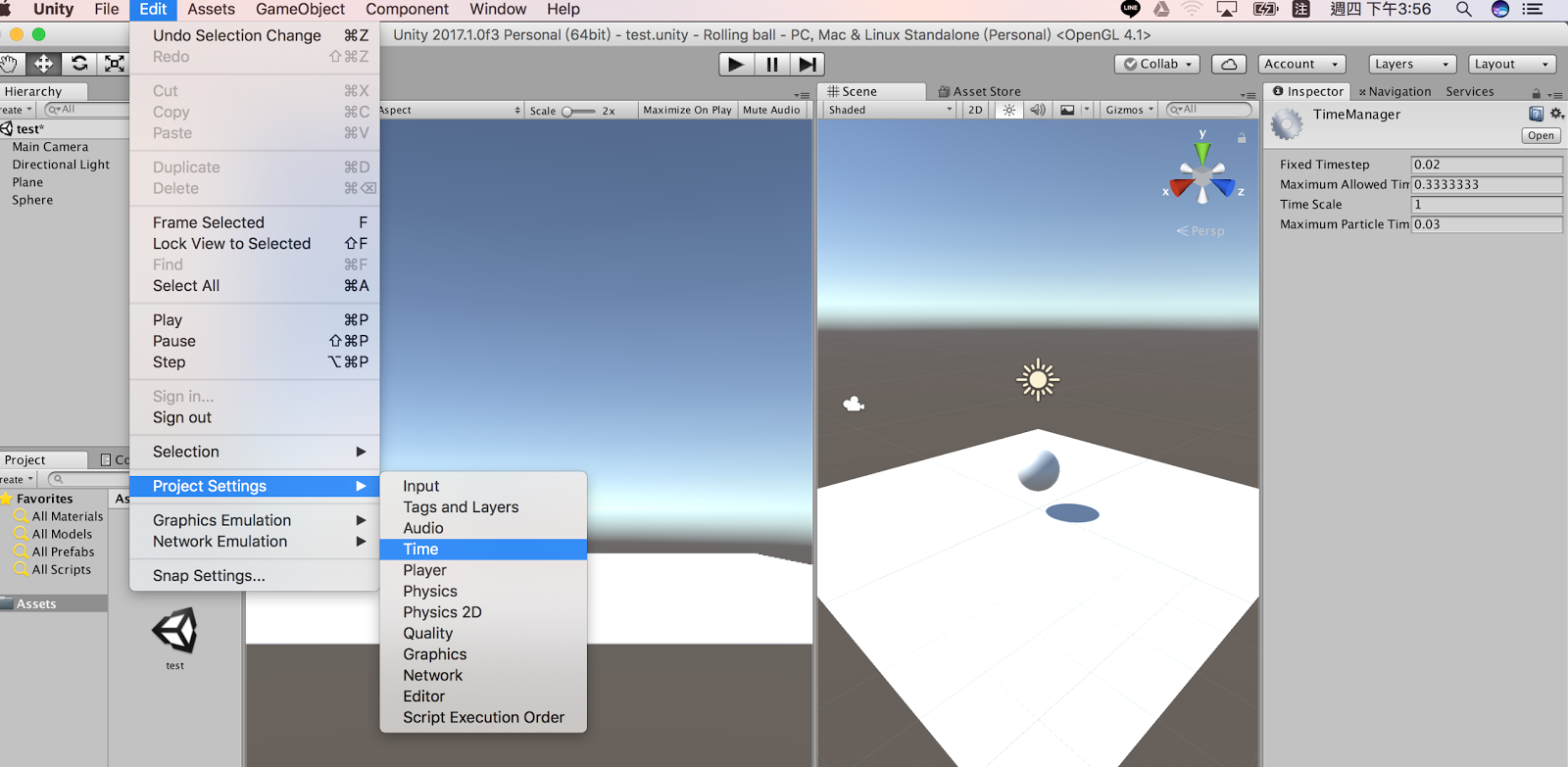Select Sphere in the Hierarchy

click(x=32, y=200)
